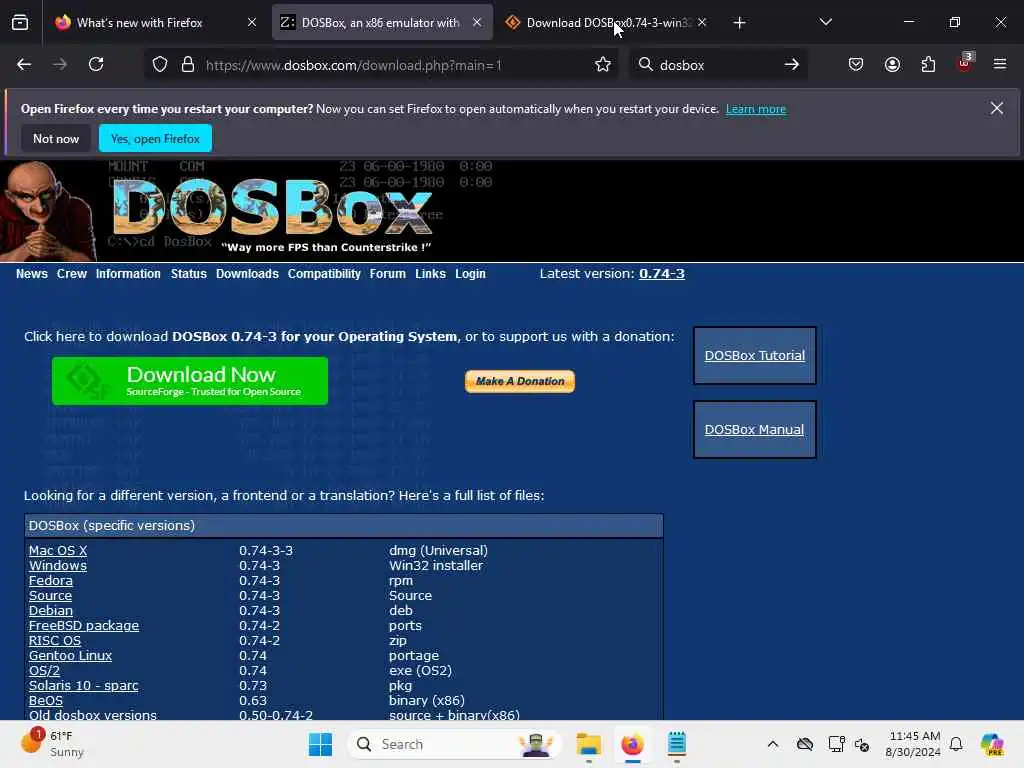This screenshot has height=768, width=1024.
Task: Switch to What's new with Firefox tab
Action: pos(155,23)
